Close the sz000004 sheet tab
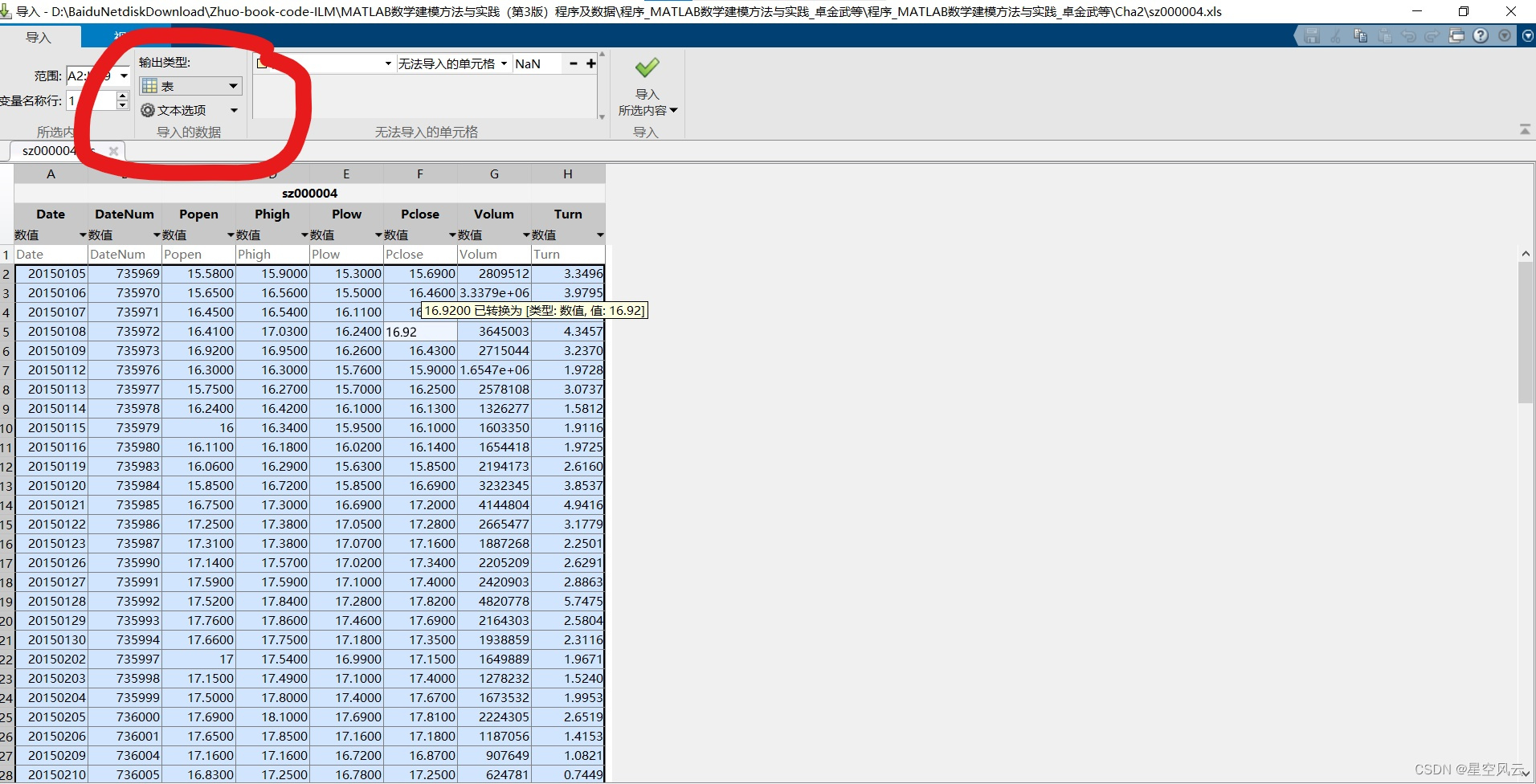The width and height of the screenshot is (1536, 784). 113,151
